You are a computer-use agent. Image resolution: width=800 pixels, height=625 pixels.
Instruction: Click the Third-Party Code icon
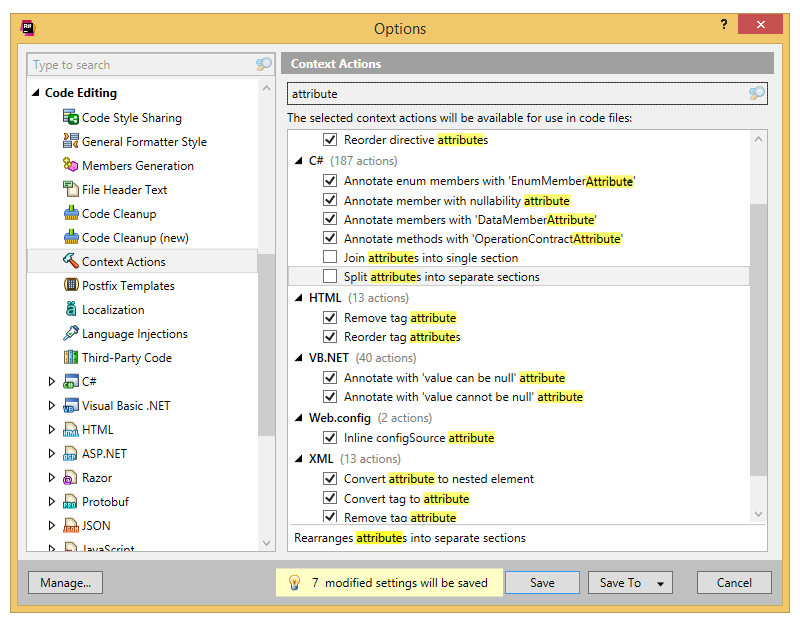(71, 358)
